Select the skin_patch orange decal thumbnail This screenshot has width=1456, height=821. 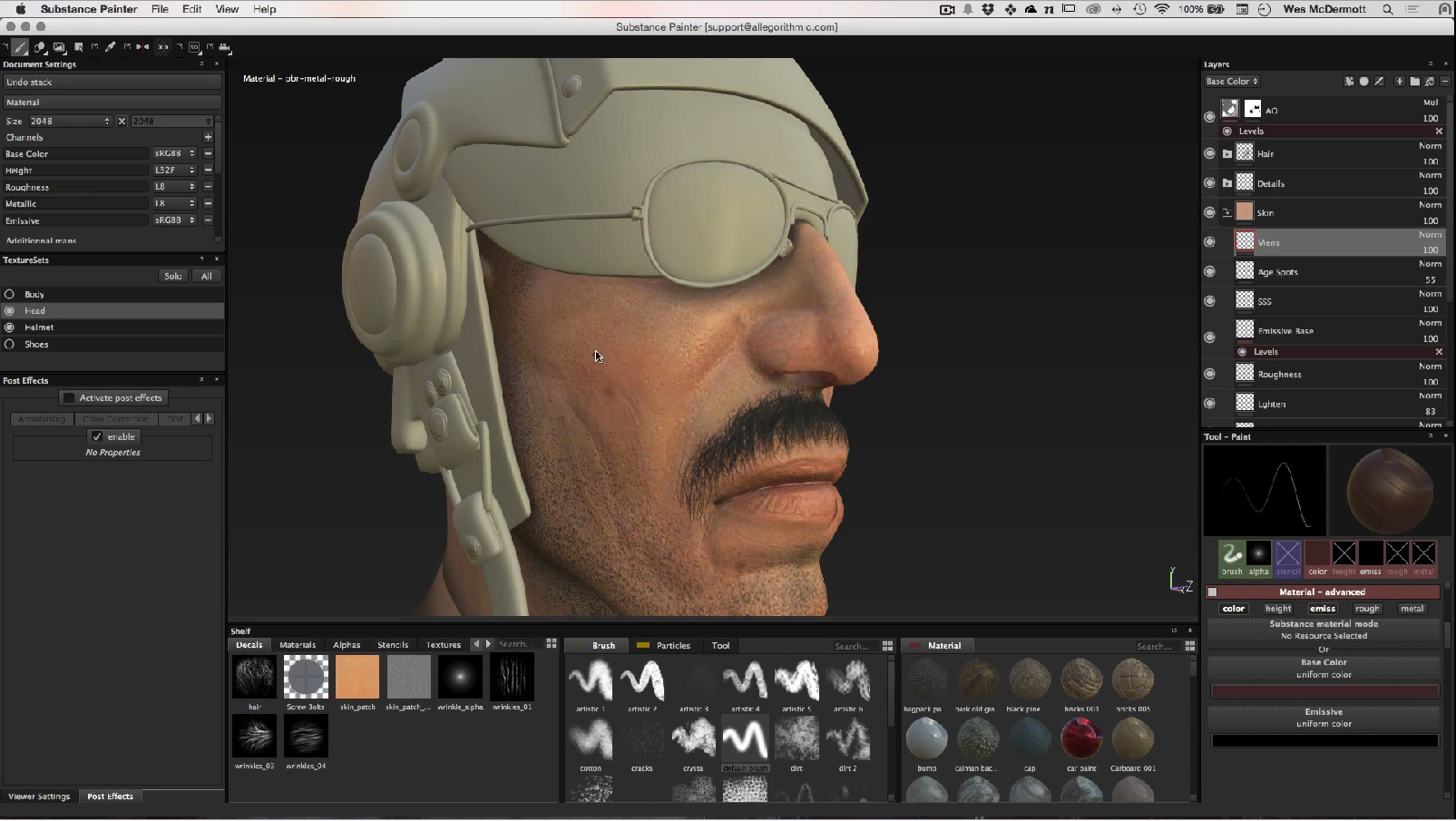(x=357, y=678)
